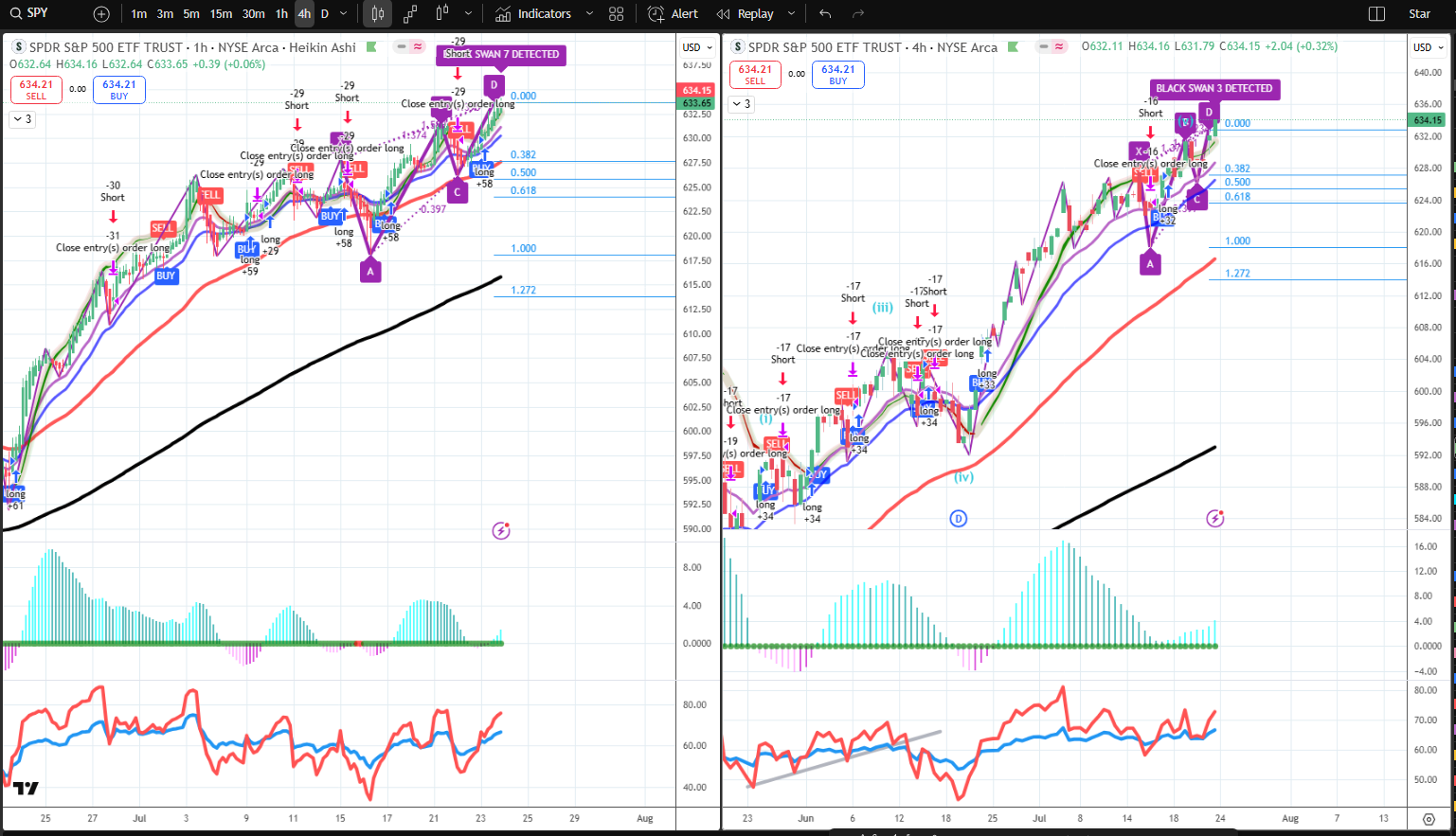Viewport: 1456px width, 836px height.
Task: Open chart settings gear at bottom right
Action: point(1429,819)
